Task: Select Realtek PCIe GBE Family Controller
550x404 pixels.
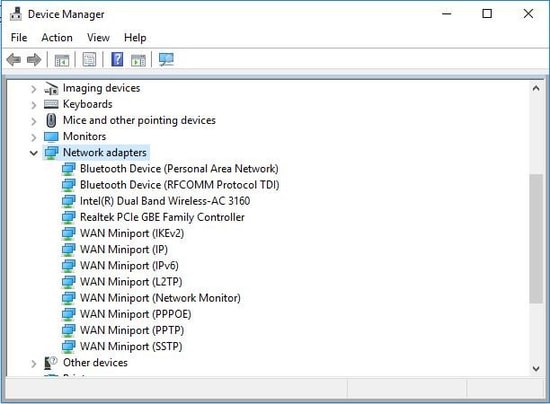Action: point(162,217)
